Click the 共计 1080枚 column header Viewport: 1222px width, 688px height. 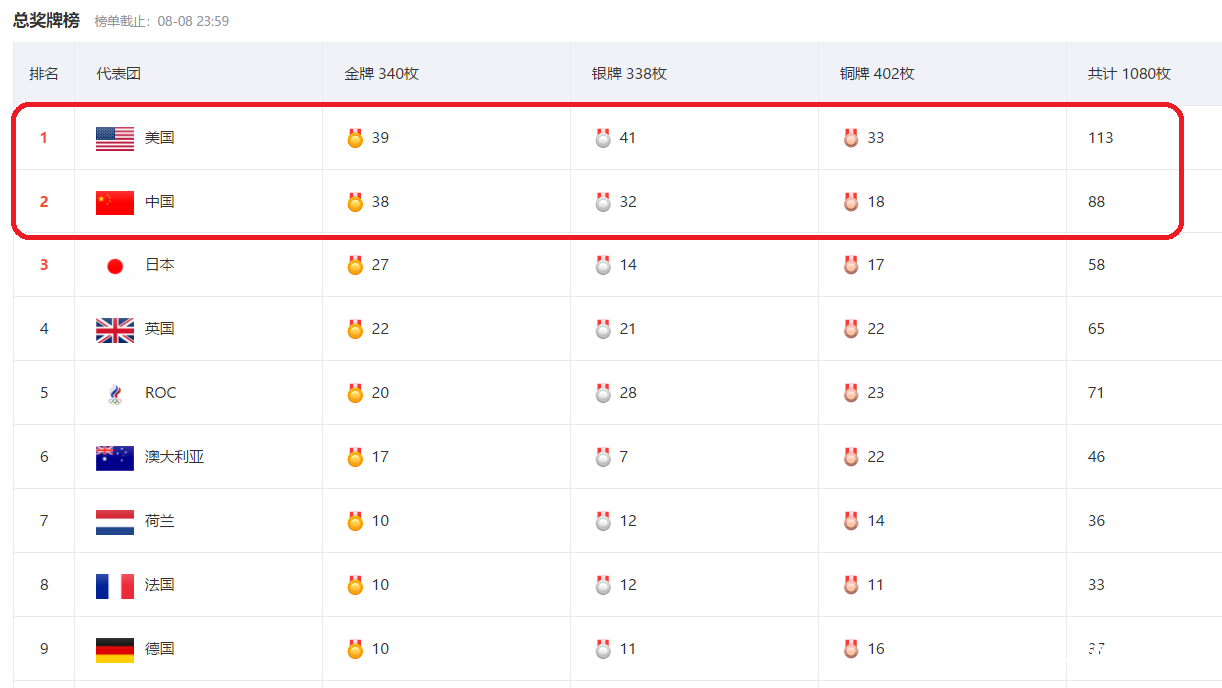pyautogui.click(x=1129, y=74)
